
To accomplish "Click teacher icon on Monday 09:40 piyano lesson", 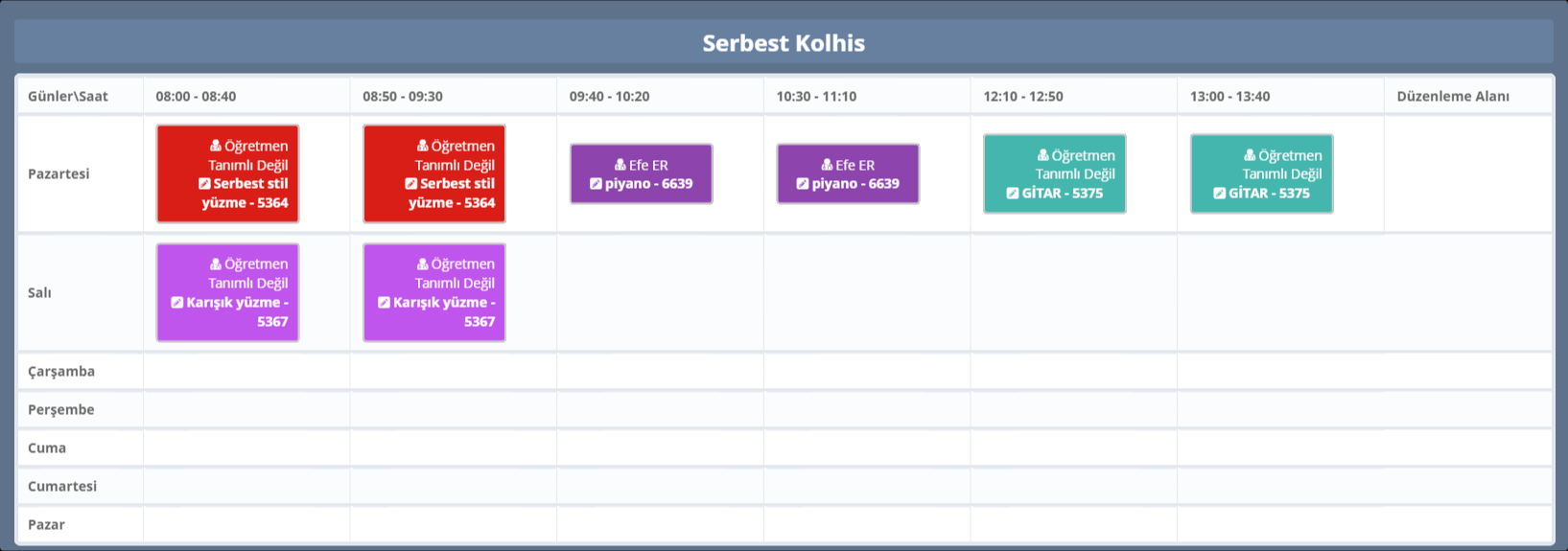I will click(x=620, y=165).
